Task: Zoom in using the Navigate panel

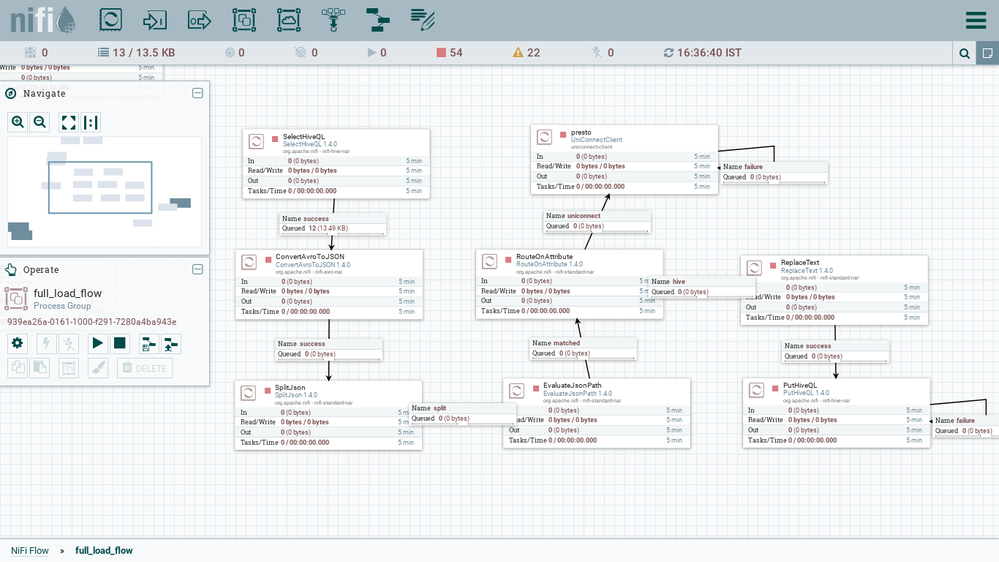Action: [18, 122]
